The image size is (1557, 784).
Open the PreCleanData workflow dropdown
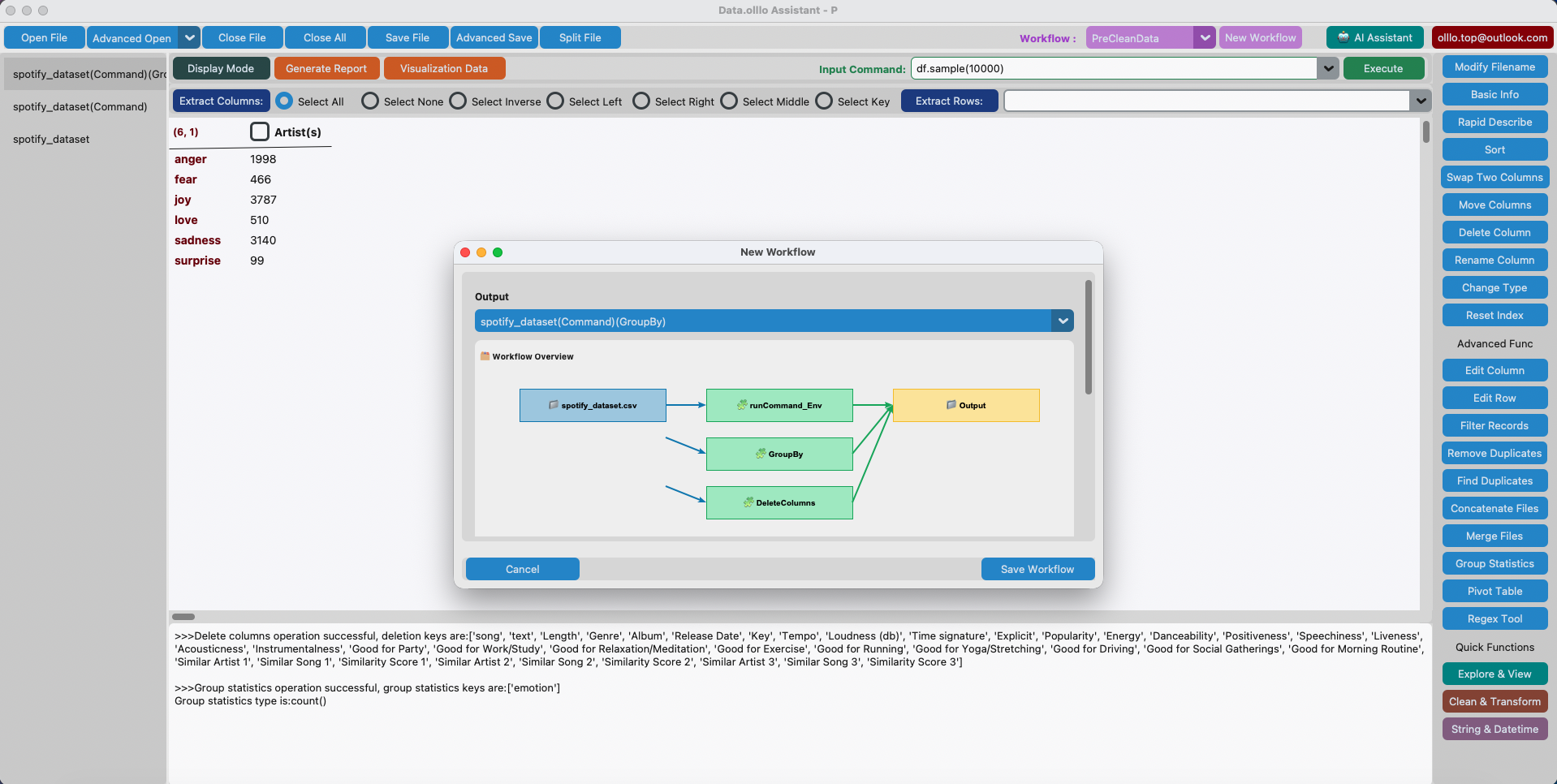(x=1205, y=37)
